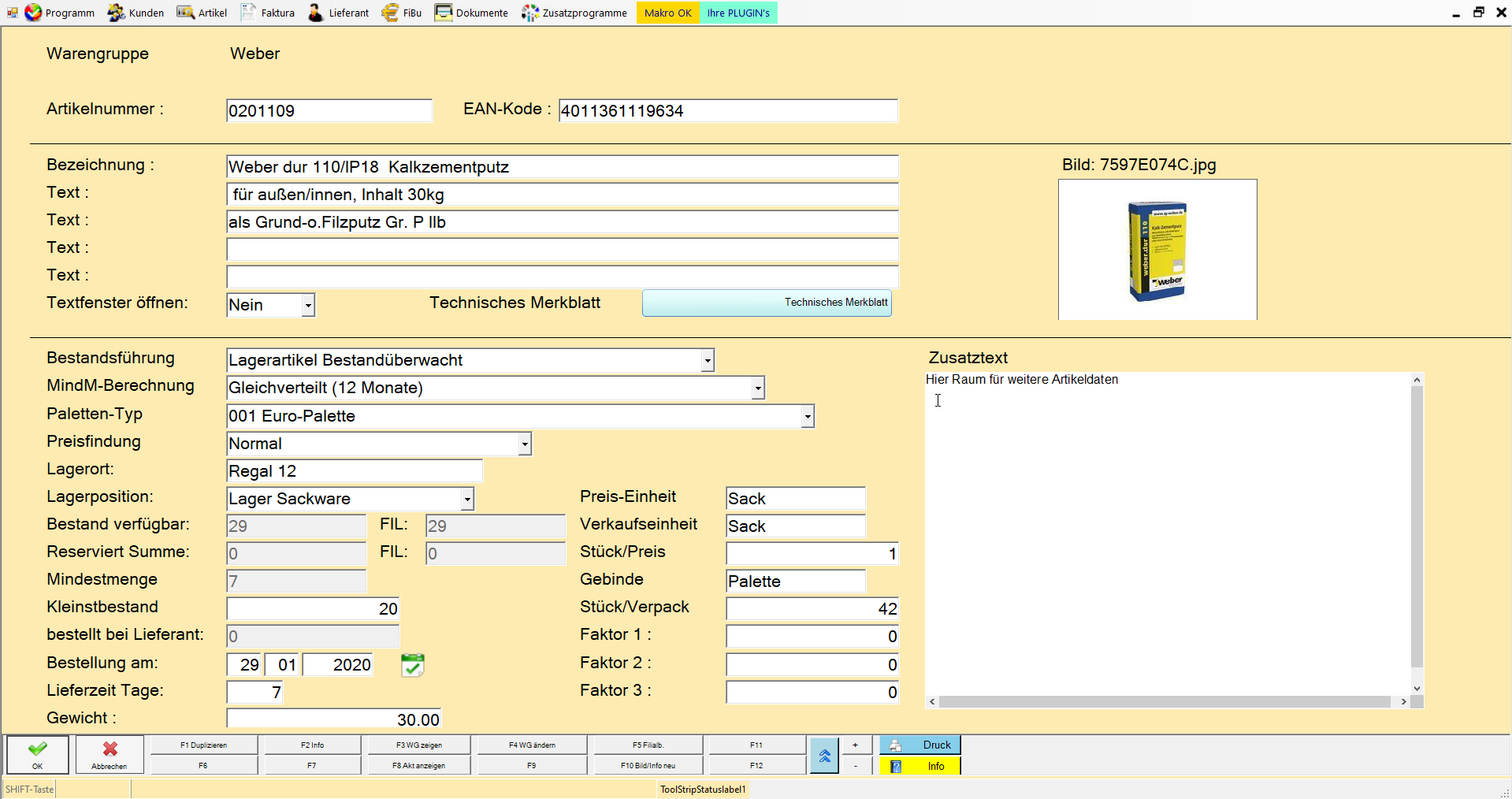The image size is (1512, 799).
Task: Open the Zusatzprogramme menu
Action: (x=574, y=13)
